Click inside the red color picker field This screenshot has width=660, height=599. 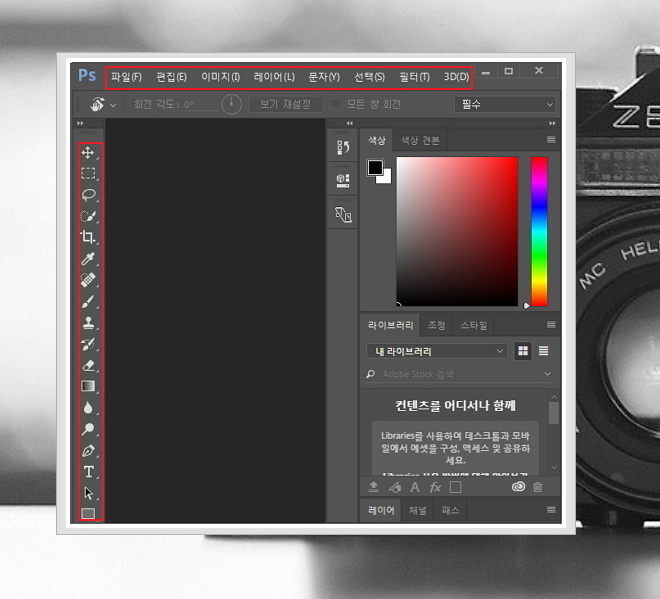(x=457, y=231)
